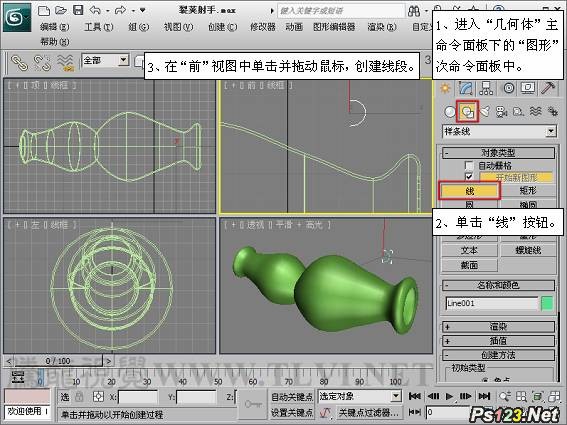Enable the 自动栅格 checkbox
The image size is (567, 425).
click(x=469, y=166)
